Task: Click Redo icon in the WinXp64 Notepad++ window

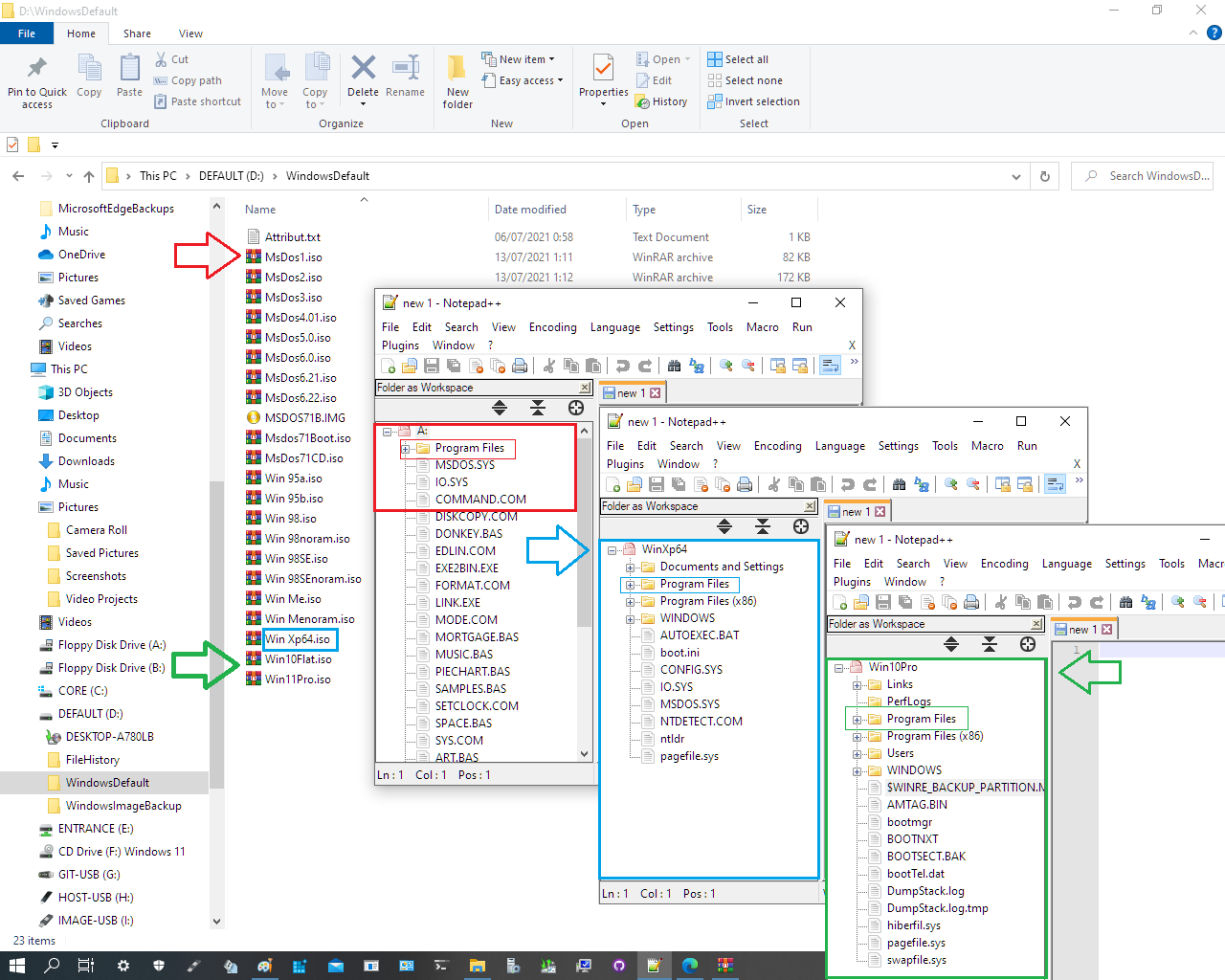Action: 870,484
